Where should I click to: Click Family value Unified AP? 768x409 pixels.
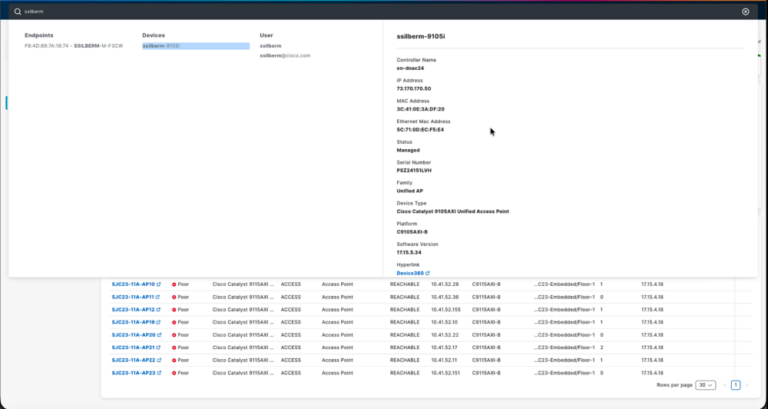point(410,191)
